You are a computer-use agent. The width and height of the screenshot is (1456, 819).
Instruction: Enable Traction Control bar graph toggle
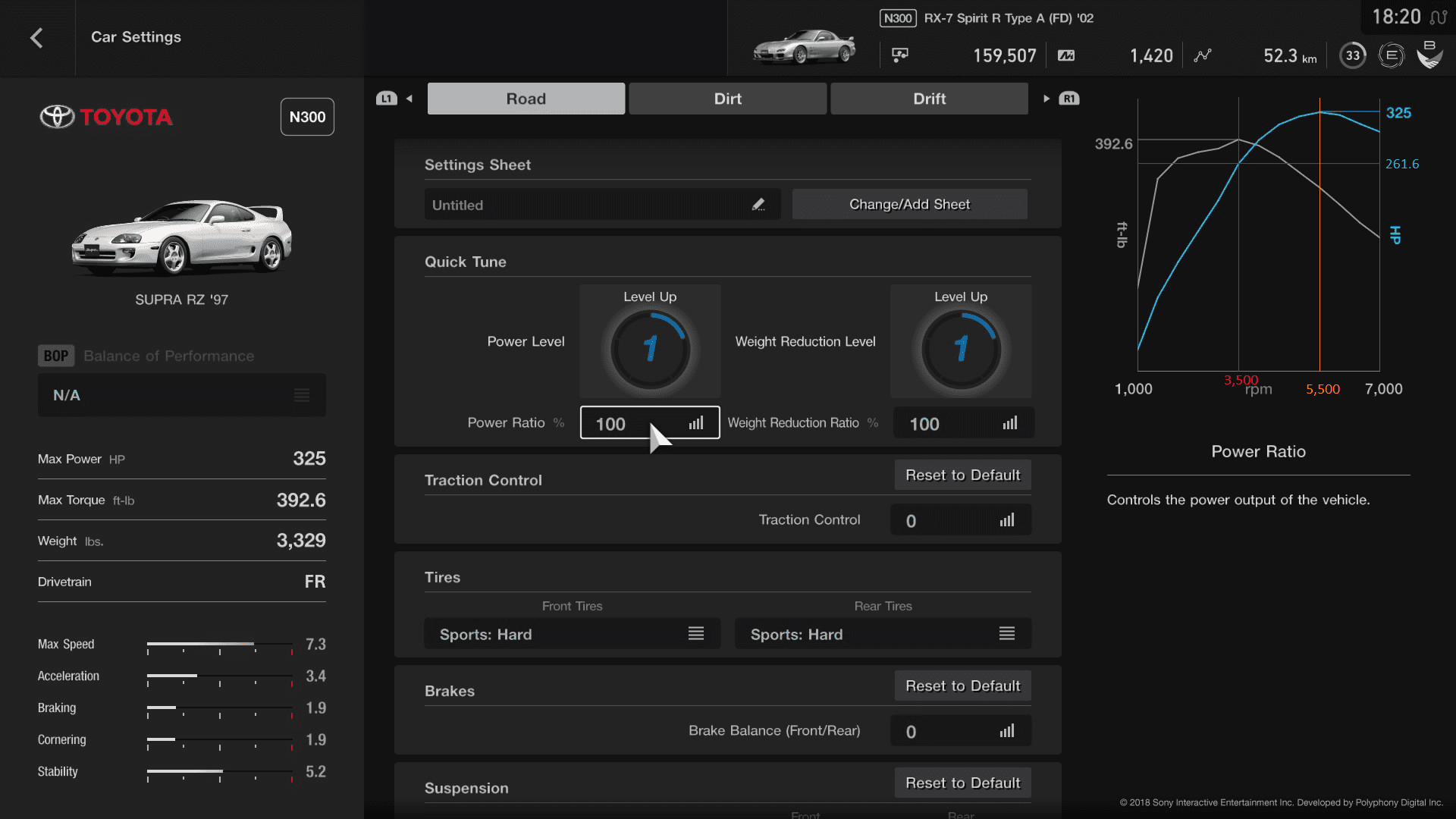(1007, 520)
